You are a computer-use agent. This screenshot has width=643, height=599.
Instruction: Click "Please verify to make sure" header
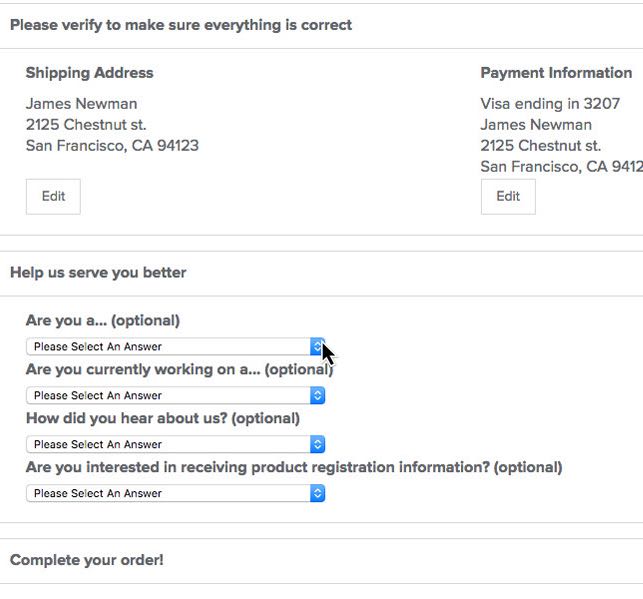[181, 25]
